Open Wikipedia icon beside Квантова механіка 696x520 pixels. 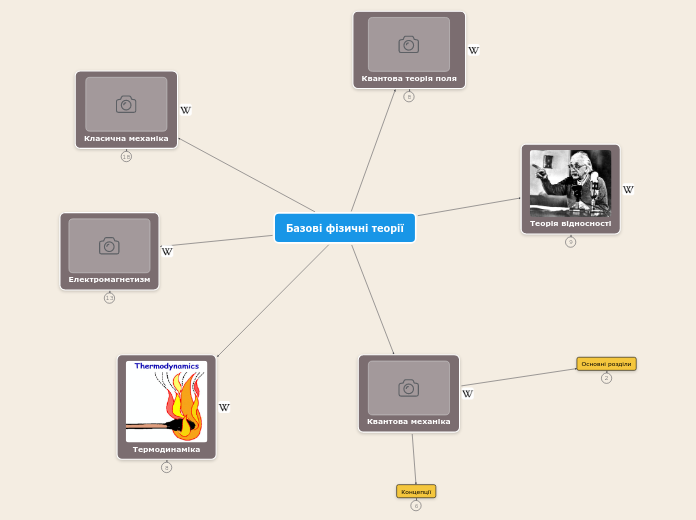(467, 394)
